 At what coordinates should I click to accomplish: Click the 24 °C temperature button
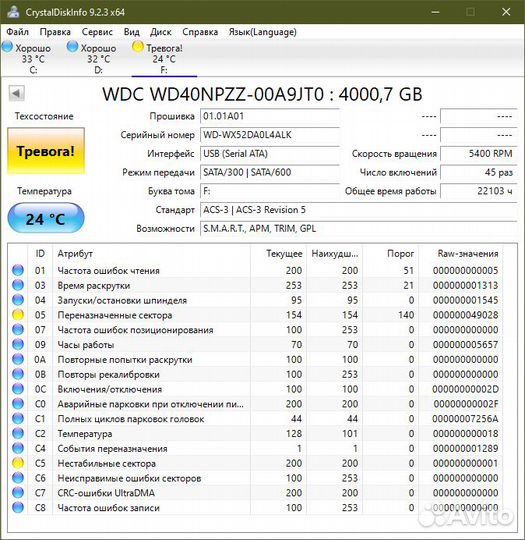pyautogui.click(x=46, y=218)
